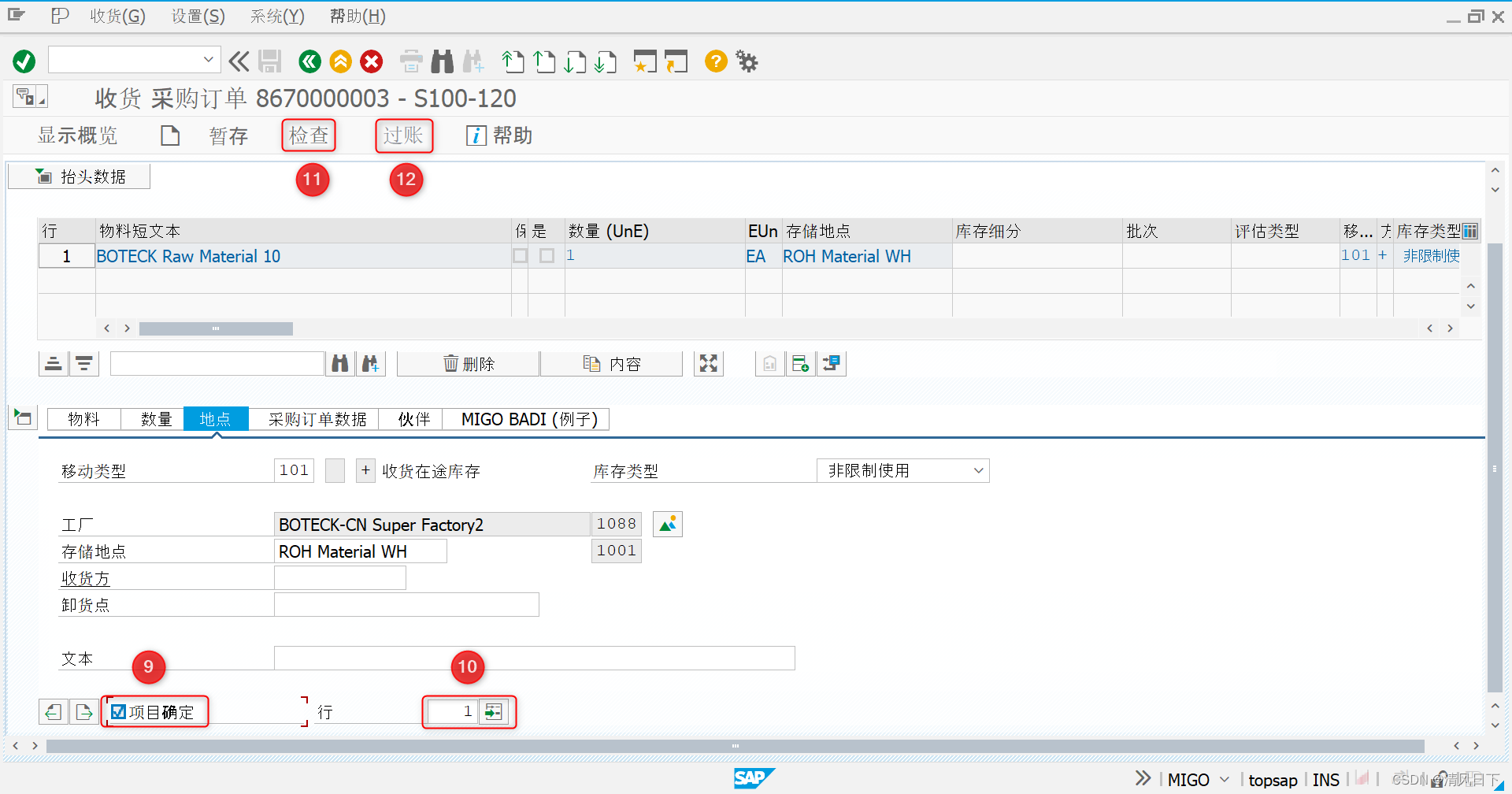Toggle second checkbox in BOTECK Raw Material row
This screenshot has width=1512, height=794.
547,255
